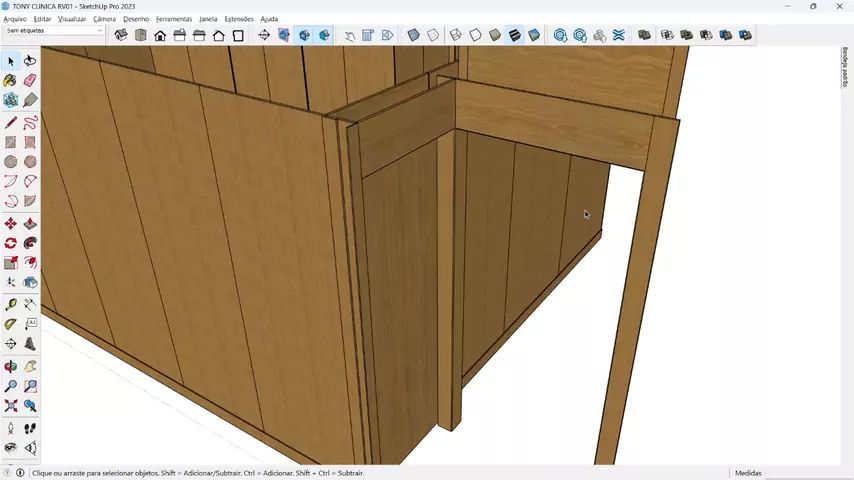This screenshot has height=480, width=854.
Task: Pick the Move tool
Action: pos(11,223)
